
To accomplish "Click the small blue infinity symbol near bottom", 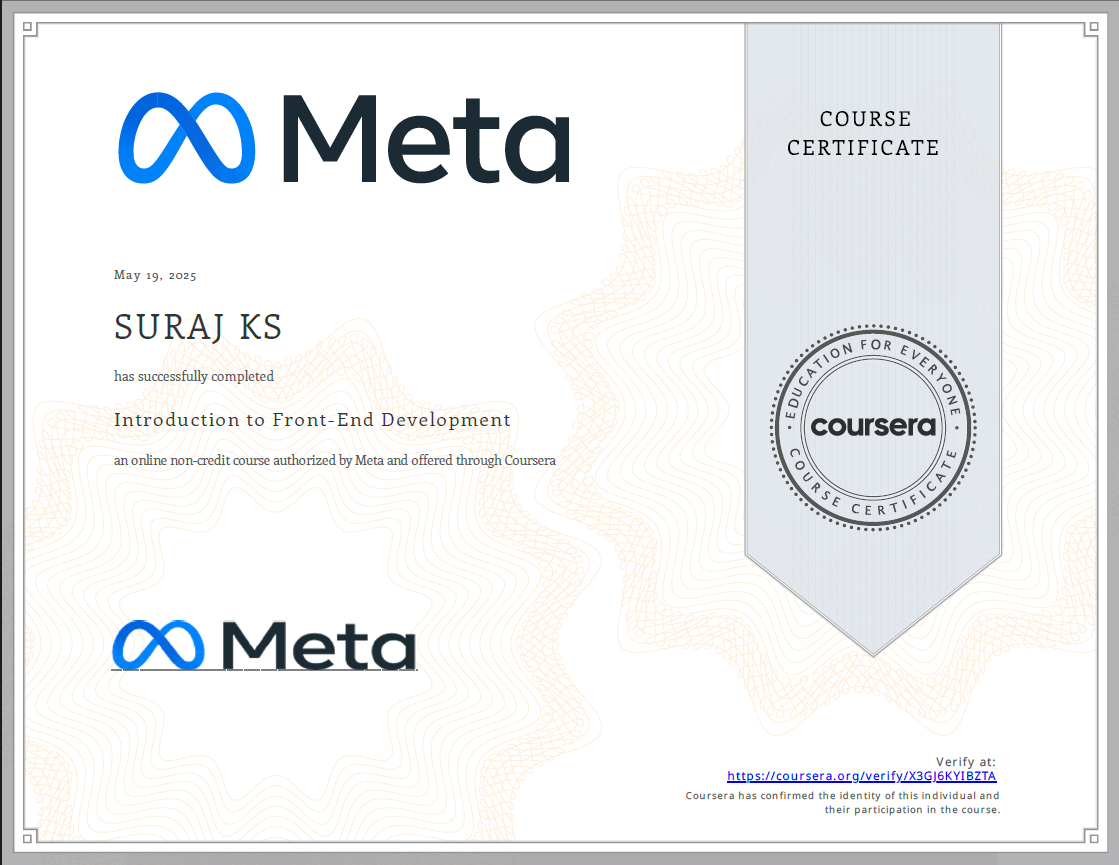I will click(158, 645).
